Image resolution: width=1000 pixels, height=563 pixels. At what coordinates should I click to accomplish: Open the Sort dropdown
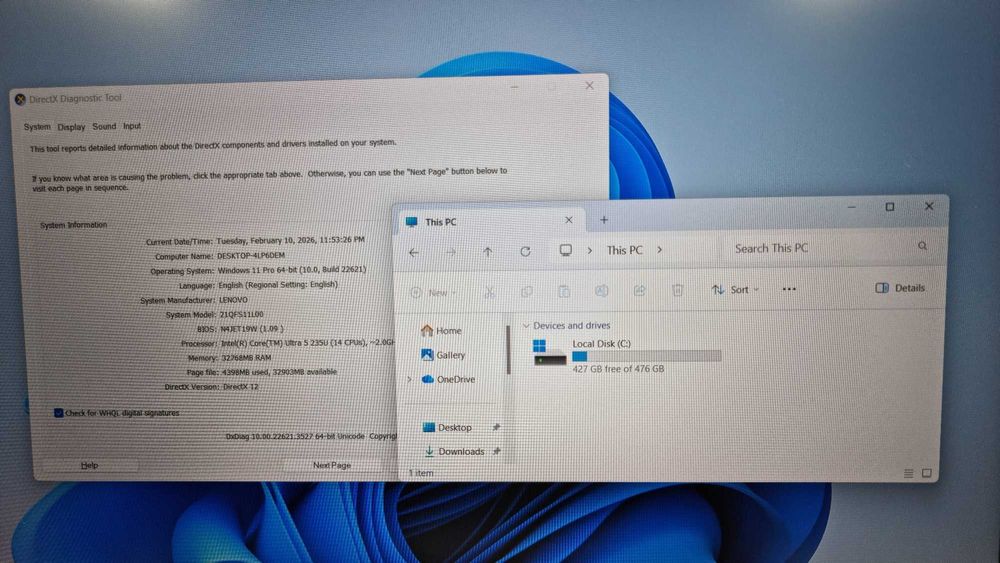point(736,289)
